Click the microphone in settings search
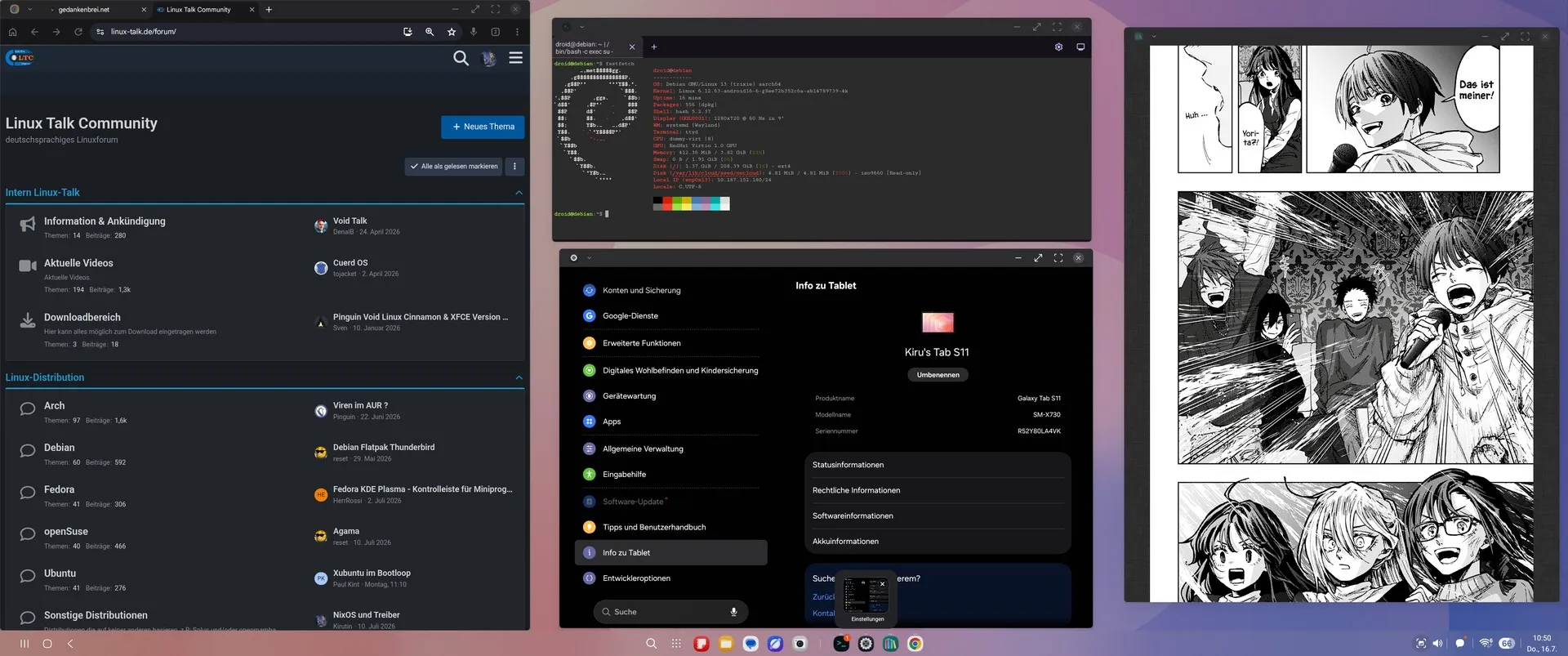The height and width of the screenshot is (656, 1568). pos(733,611)
